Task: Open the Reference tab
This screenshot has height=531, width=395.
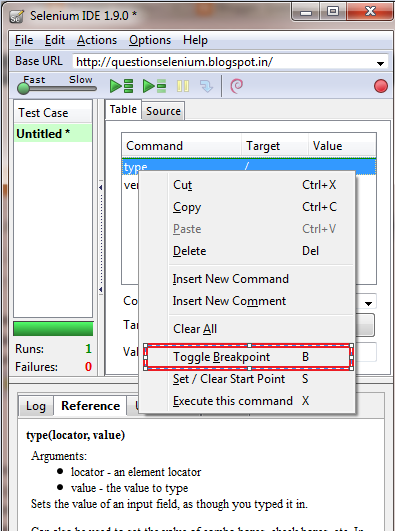Action: 90,406
